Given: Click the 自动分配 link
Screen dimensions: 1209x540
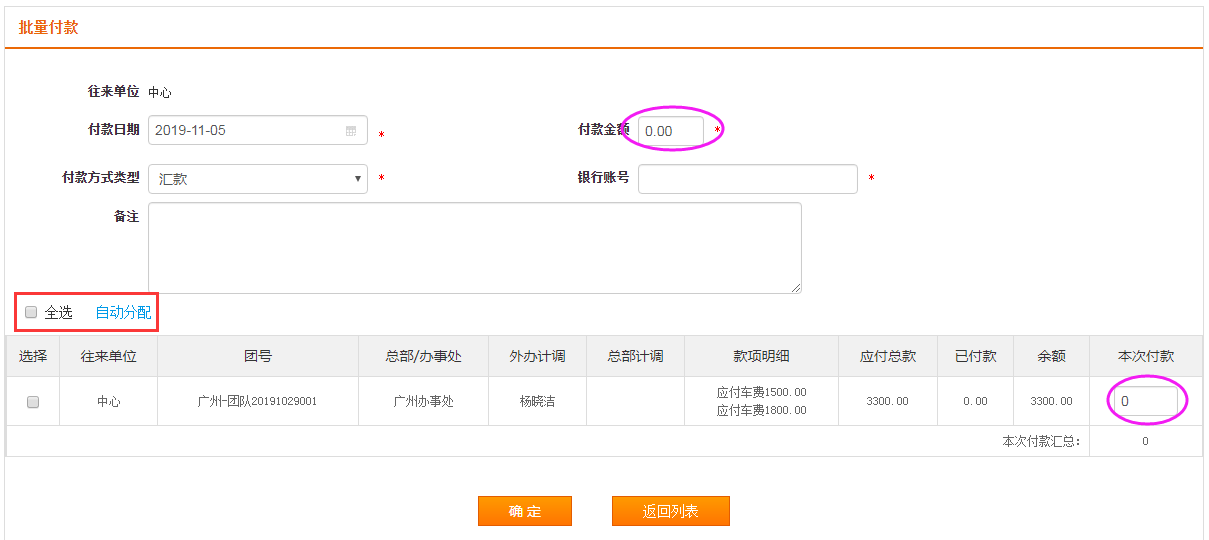Looking at the screenshot, I should pos(123,313).
